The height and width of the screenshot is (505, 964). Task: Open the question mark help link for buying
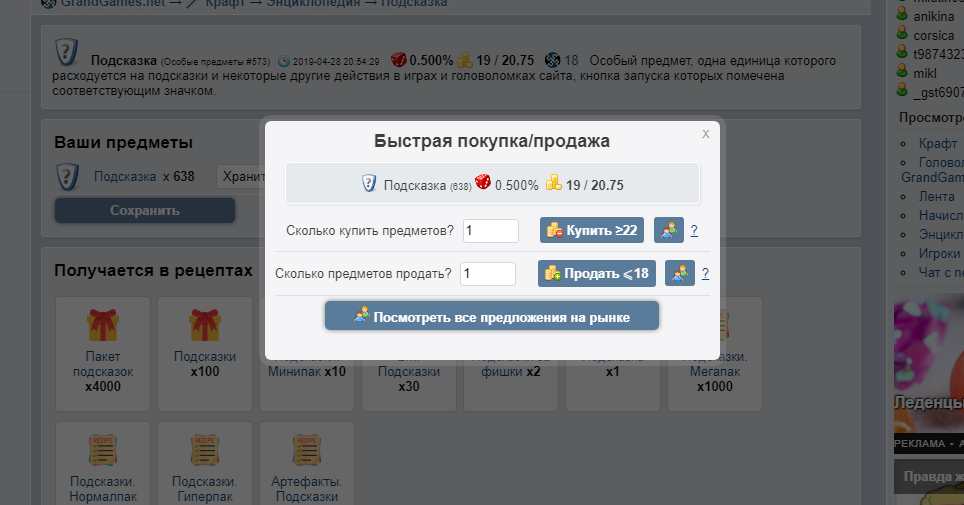click(x=694, y=231)
